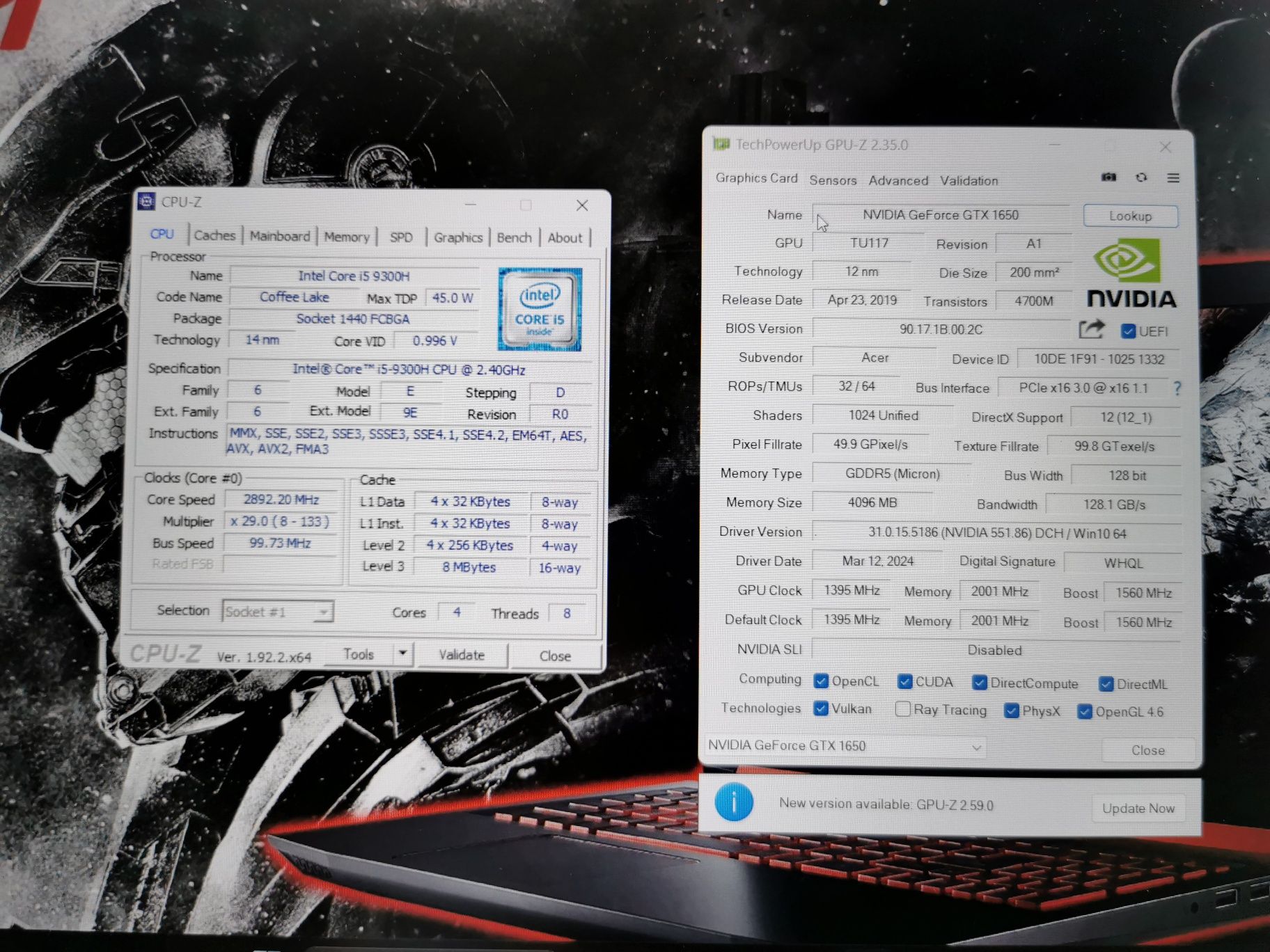This screenshot has height=952, width=1270.
Task: Select the SPD tab
Action: [401, 237]
